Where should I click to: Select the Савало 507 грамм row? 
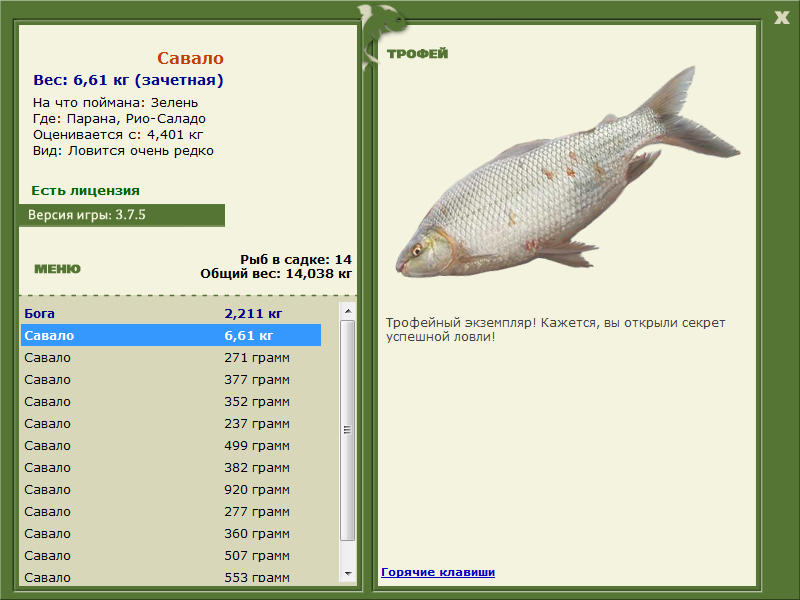(x=171, y=555)
